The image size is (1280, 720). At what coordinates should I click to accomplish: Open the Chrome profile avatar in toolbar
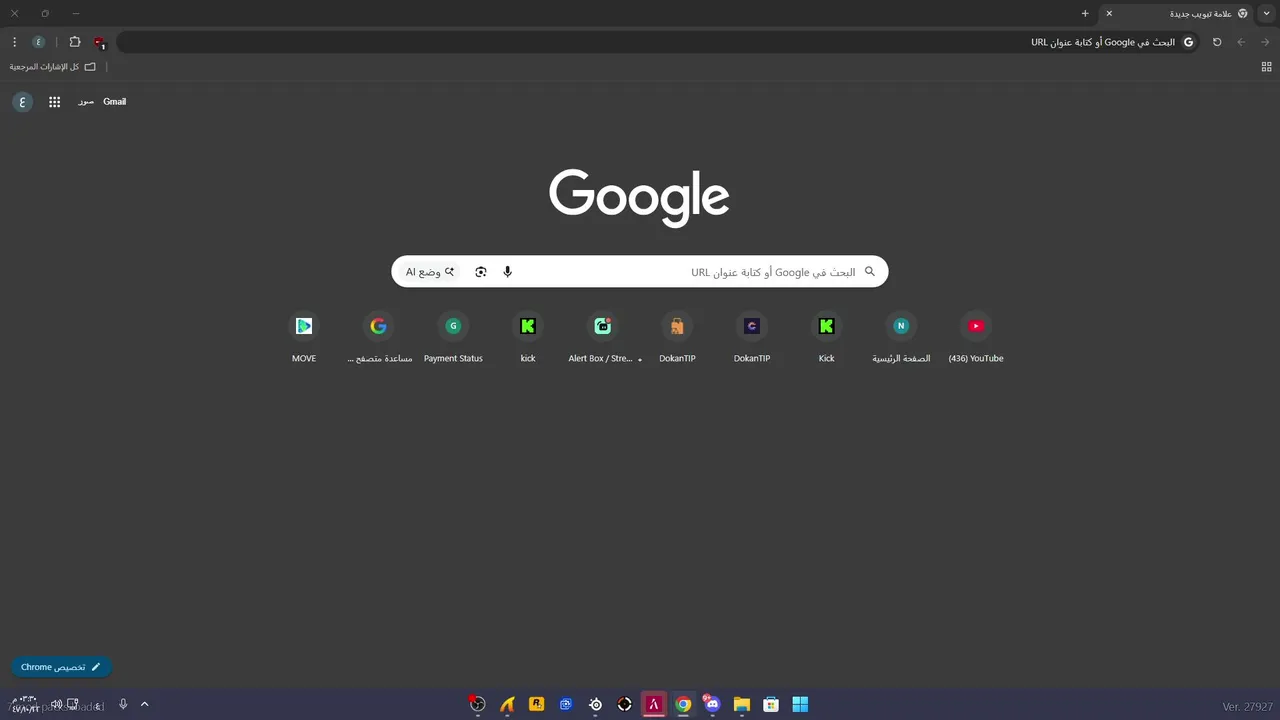(38, 42)
